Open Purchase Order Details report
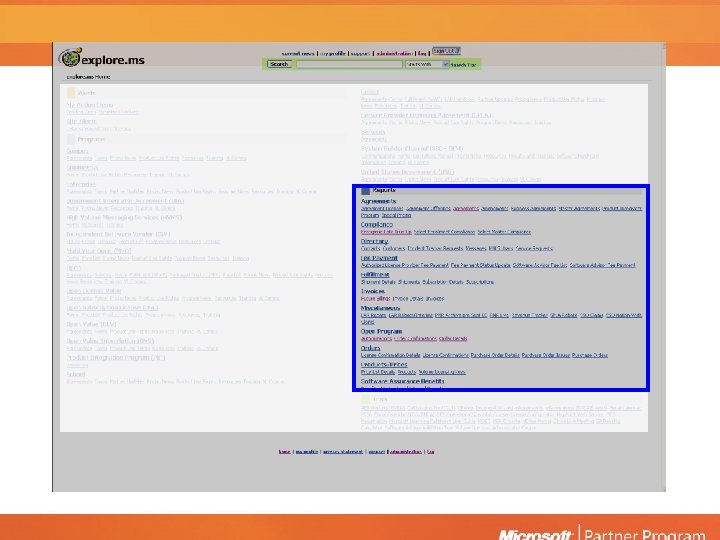Viewport: 720px width, 540px height. 495,355
